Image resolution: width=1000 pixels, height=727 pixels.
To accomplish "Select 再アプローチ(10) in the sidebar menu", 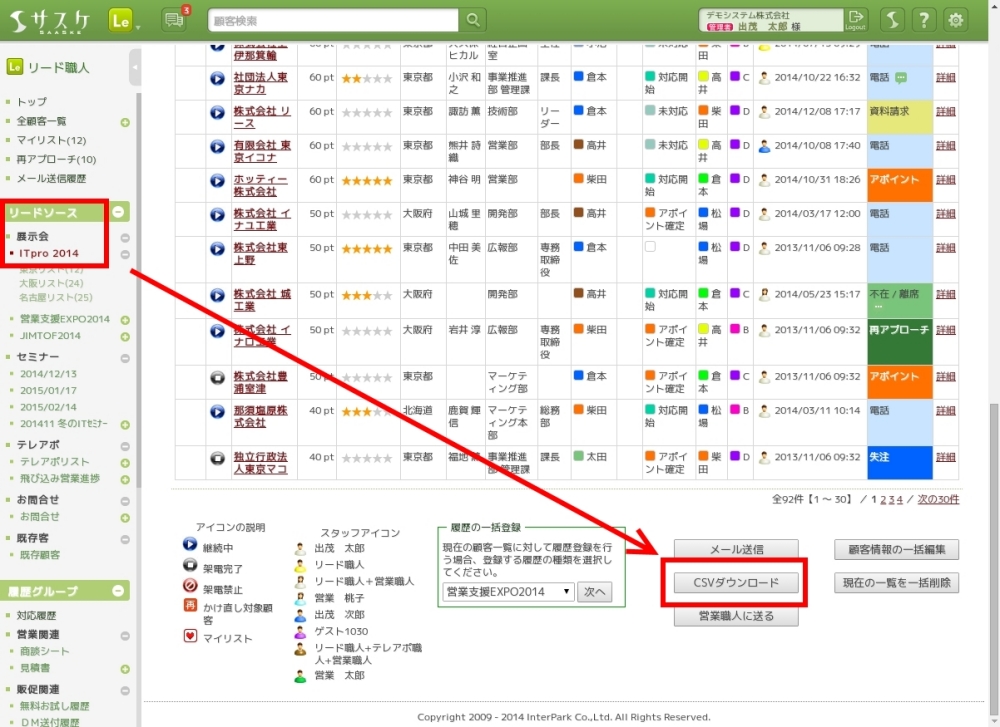I will [x=56, y=159].
